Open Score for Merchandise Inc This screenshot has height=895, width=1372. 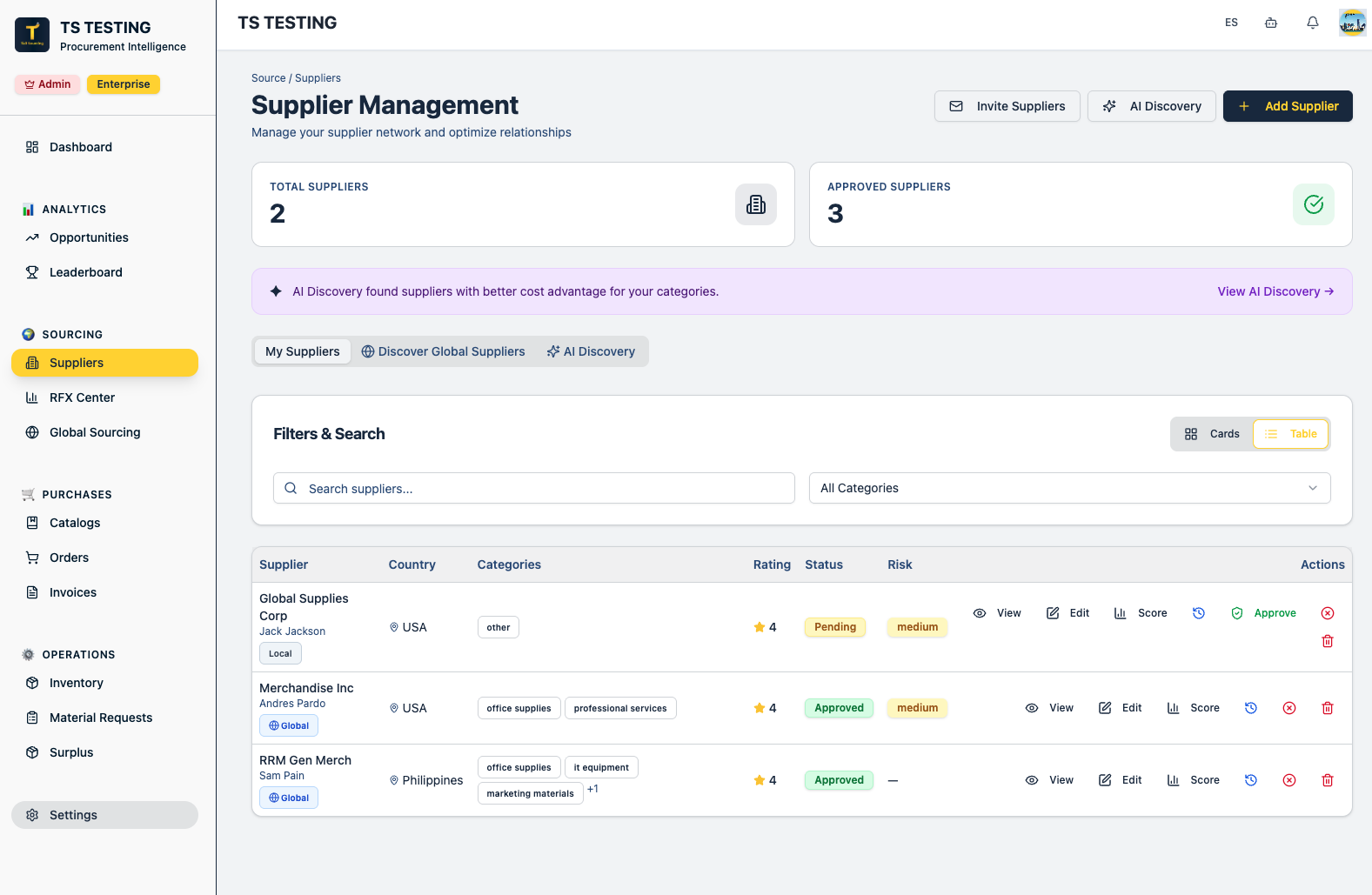(x=1193, y=708)
